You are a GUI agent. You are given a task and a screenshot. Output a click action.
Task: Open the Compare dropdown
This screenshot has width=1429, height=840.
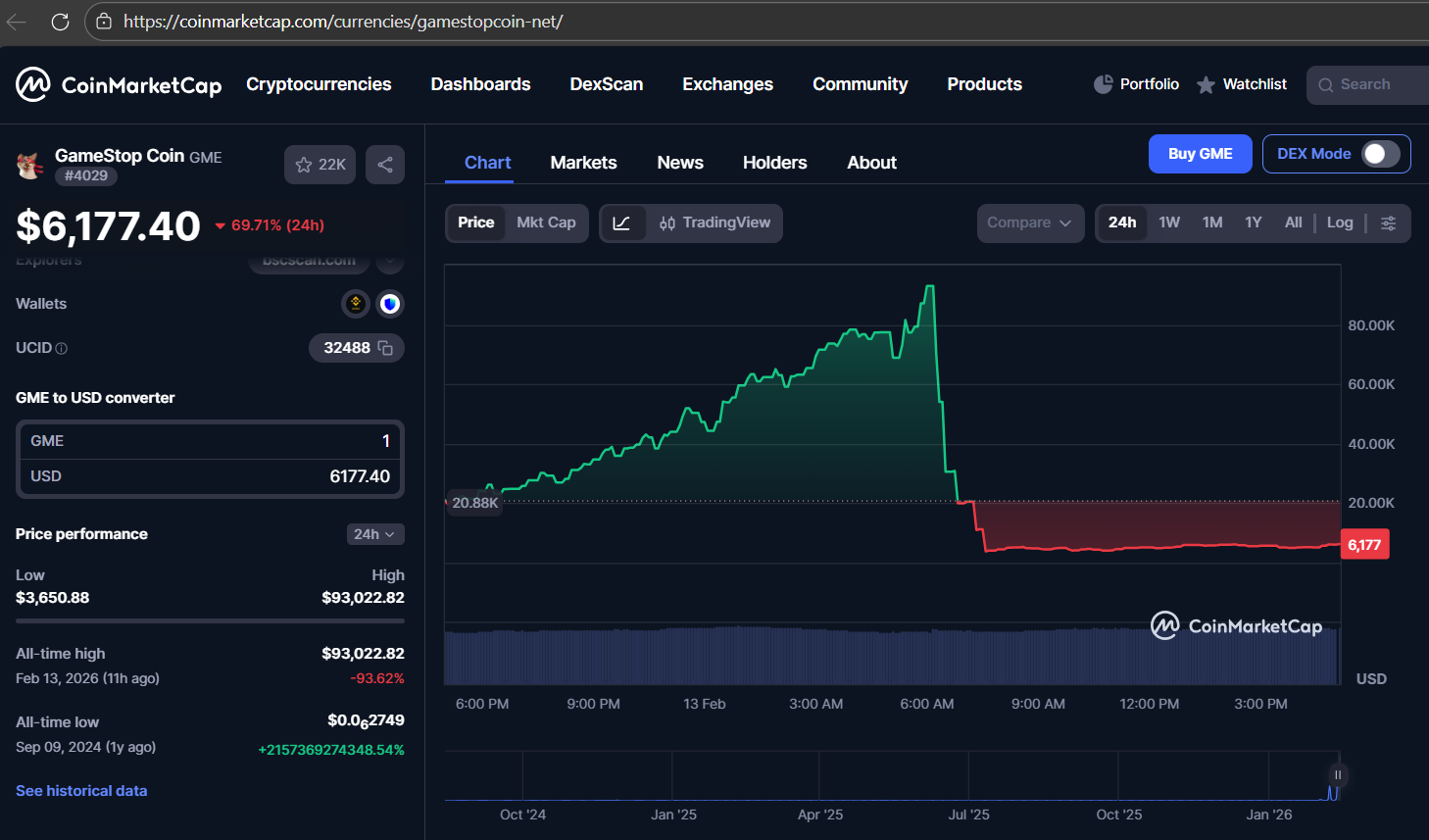[1030, 223]
